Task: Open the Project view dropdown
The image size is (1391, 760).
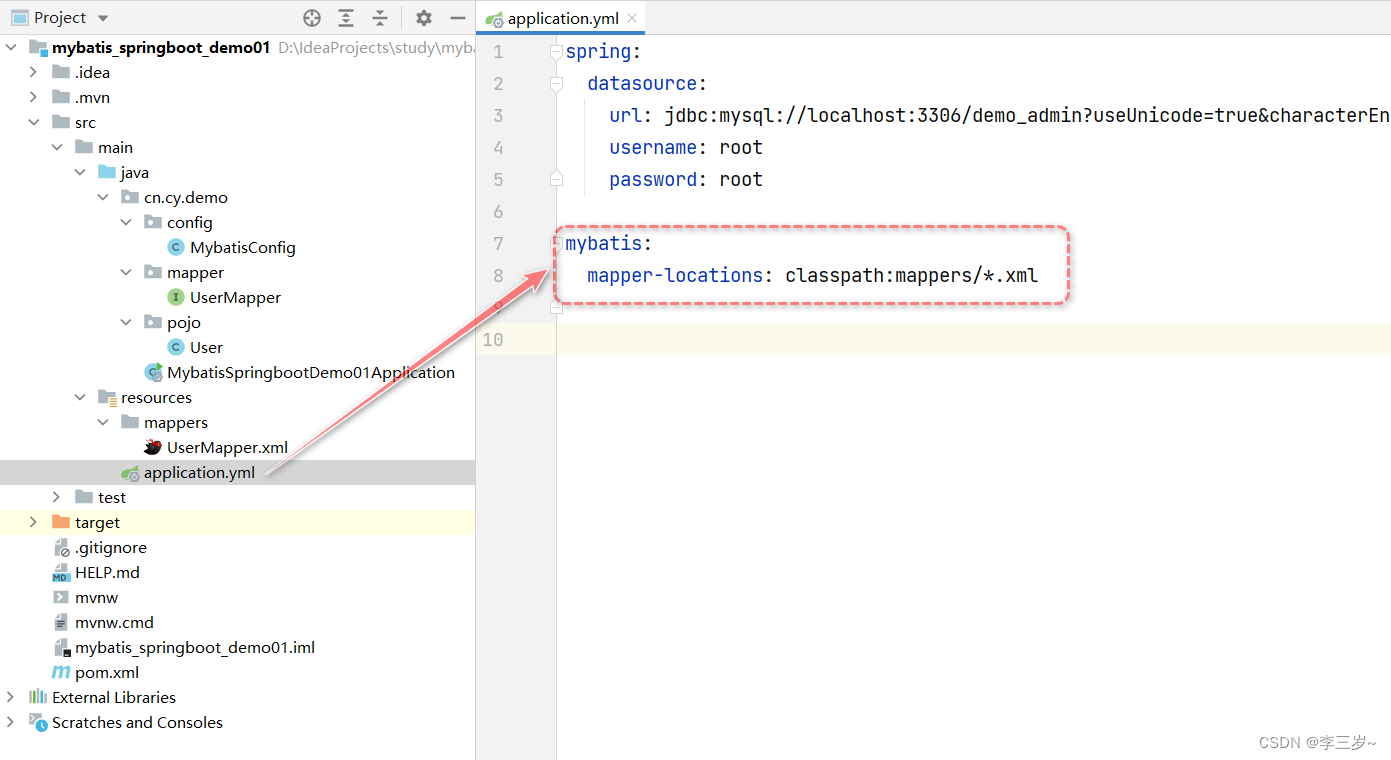Action: [x=104, y=18]
